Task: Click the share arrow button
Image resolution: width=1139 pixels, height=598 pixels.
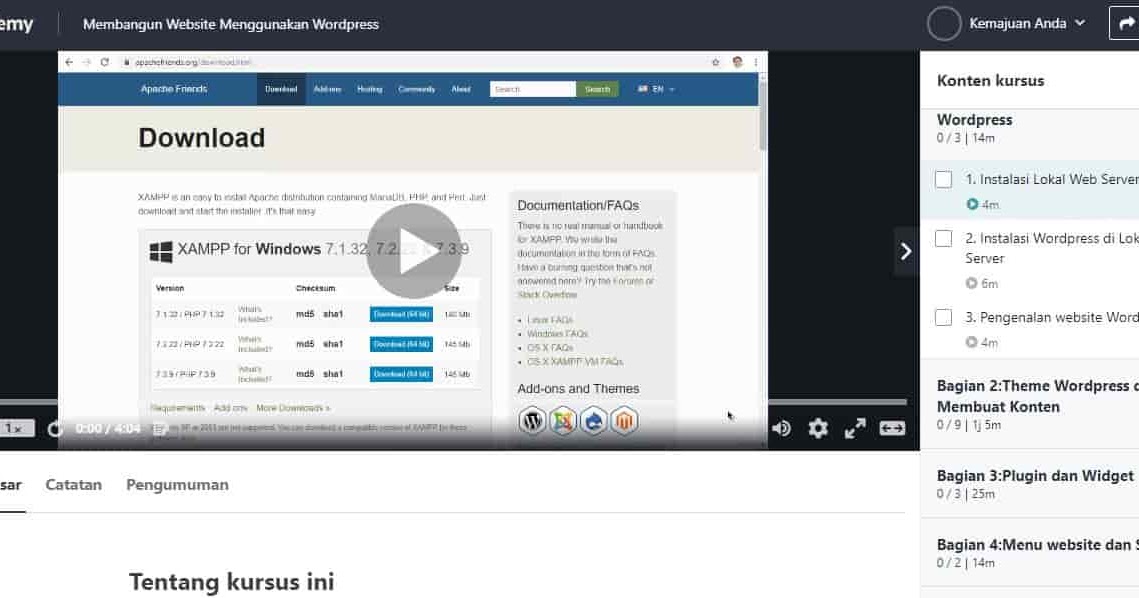Action: (1124, 23)
